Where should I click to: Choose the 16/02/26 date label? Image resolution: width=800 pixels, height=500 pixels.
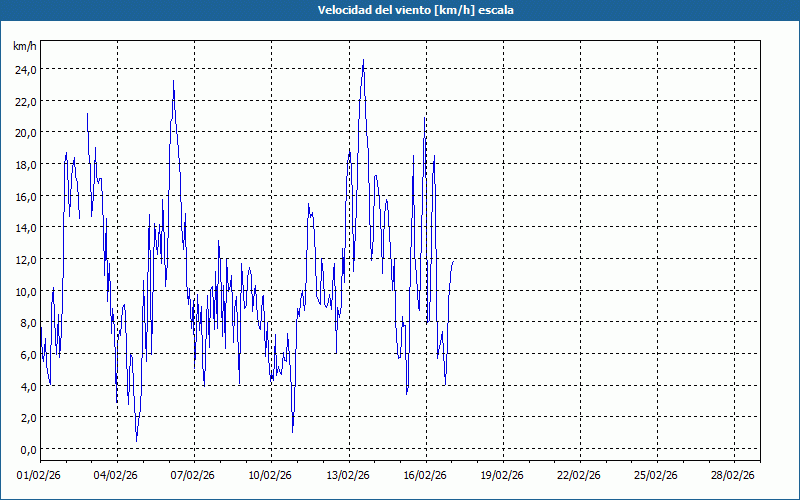pyautogui.click(x=425, y=476)
